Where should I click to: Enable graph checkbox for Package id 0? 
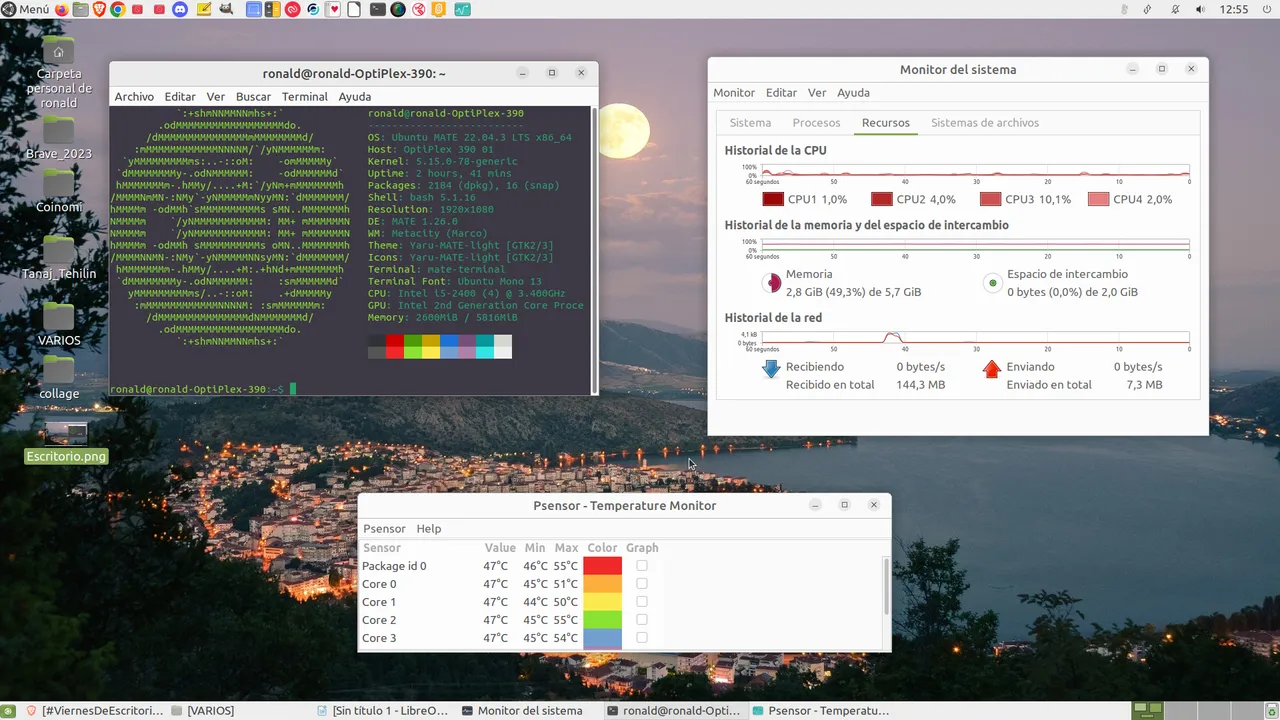coord(642,566)
